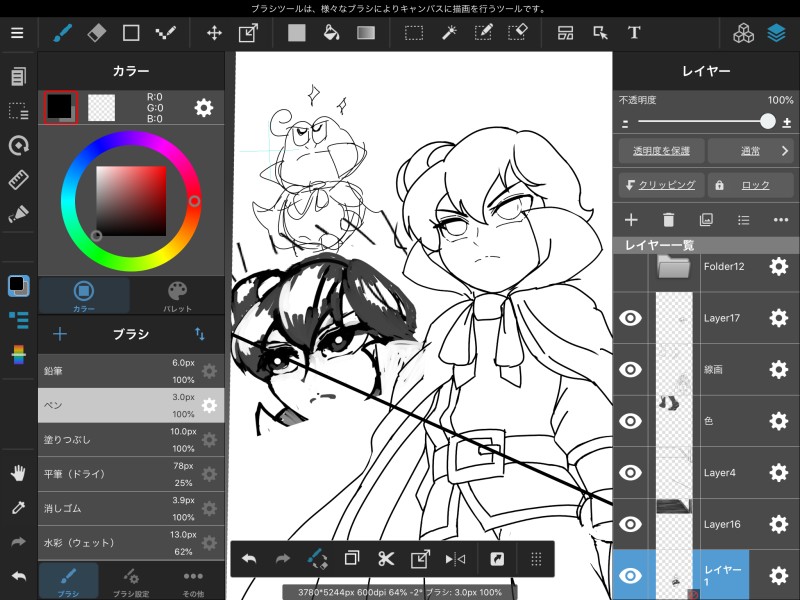Click undo in floating bottom bar

click(x=248, y=559)
